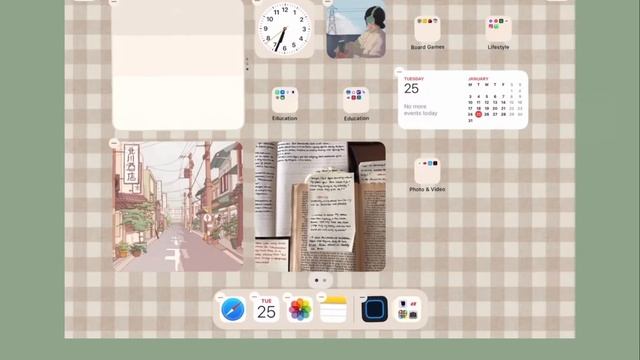This screenshot has height=360, width=640.
Task: Open the Calendar app in the dock
Action: [x=266, y=309]
